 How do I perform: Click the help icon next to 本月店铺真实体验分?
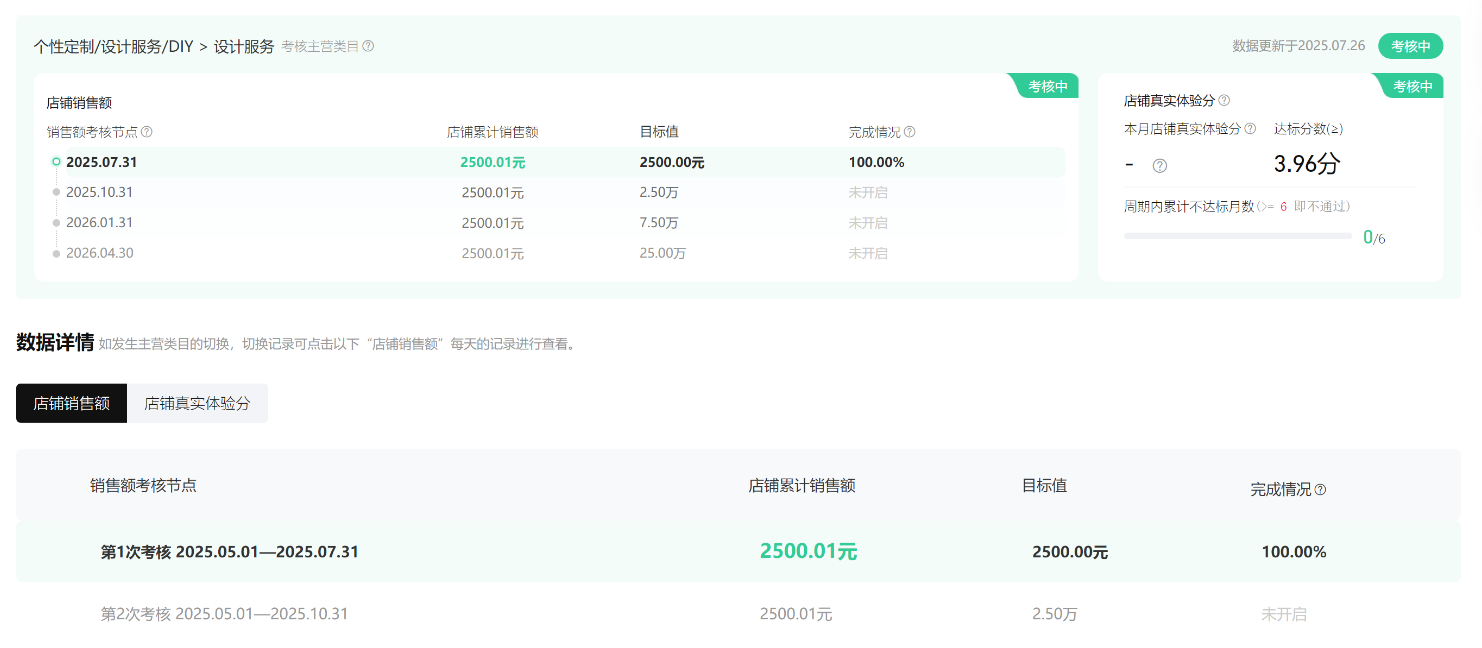tap(1250, 129)
